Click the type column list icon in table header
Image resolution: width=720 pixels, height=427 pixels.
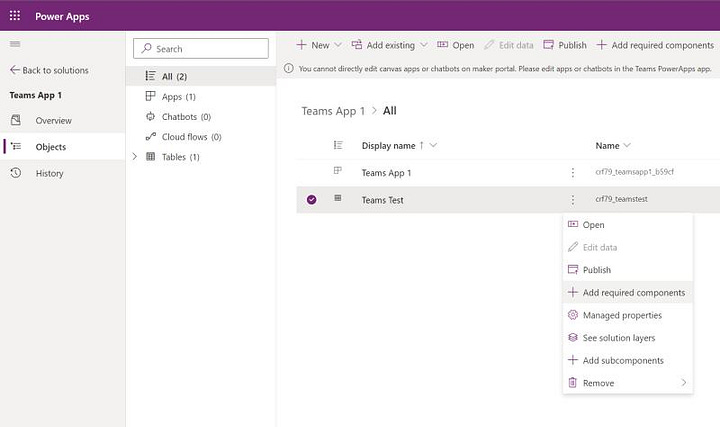[338, 145]
